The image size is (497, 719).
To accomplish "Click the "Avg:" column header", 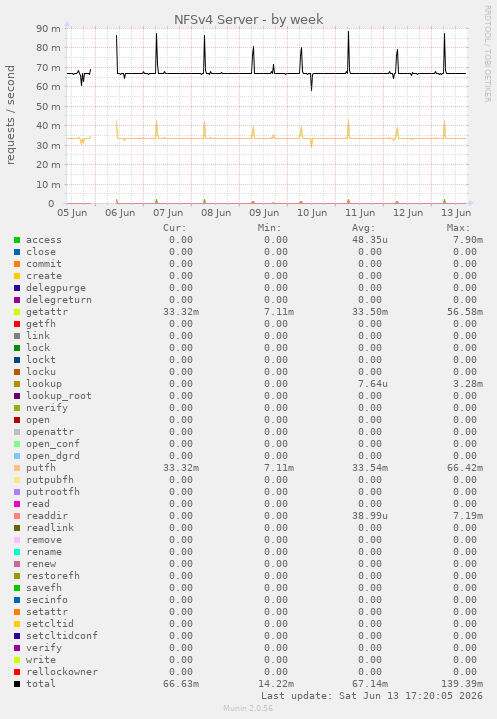I will click(x=364, y=228).
